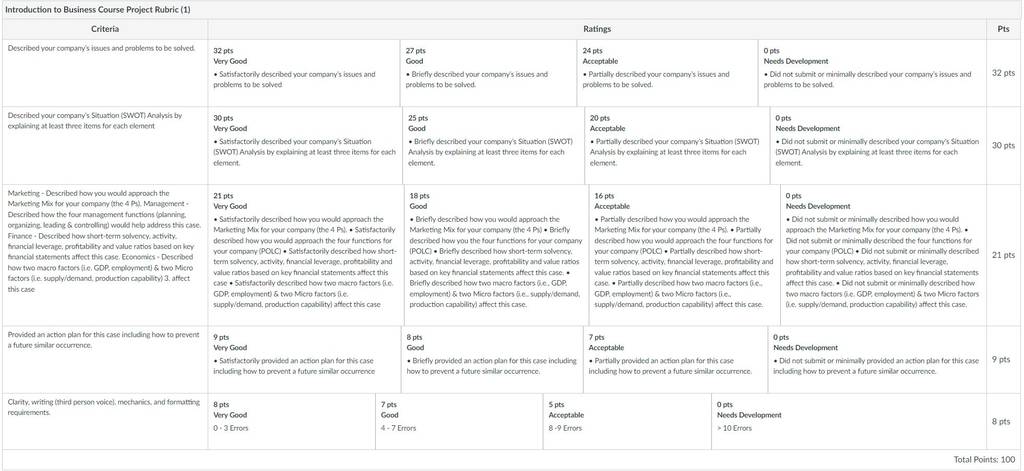Choose the 25 pts Good SWOT rating

click(494, 146)
